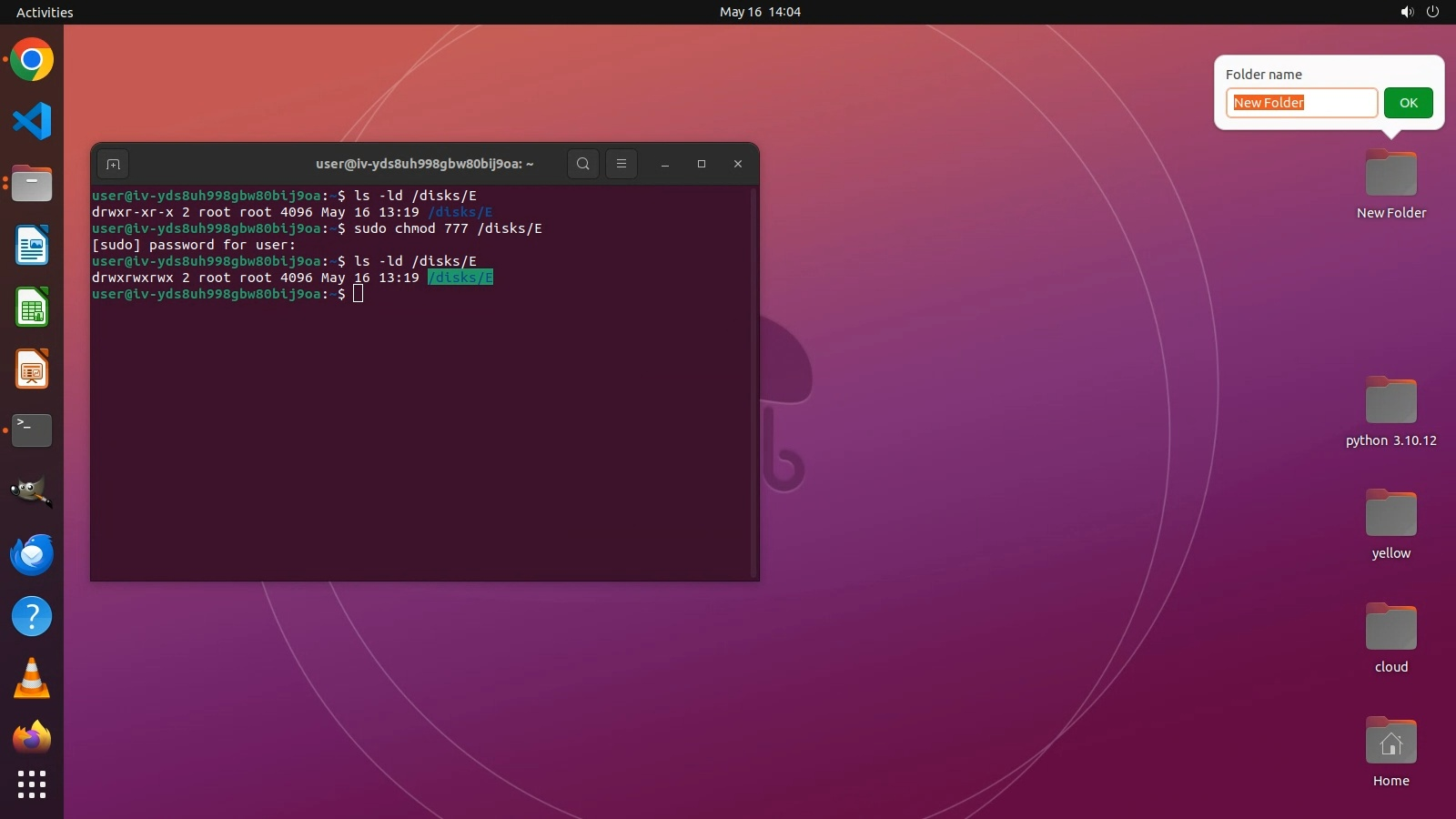Click the Terminal icon in dock
Image resolution: width=1456 pixels, height=819 pixels.
(32, 430)
